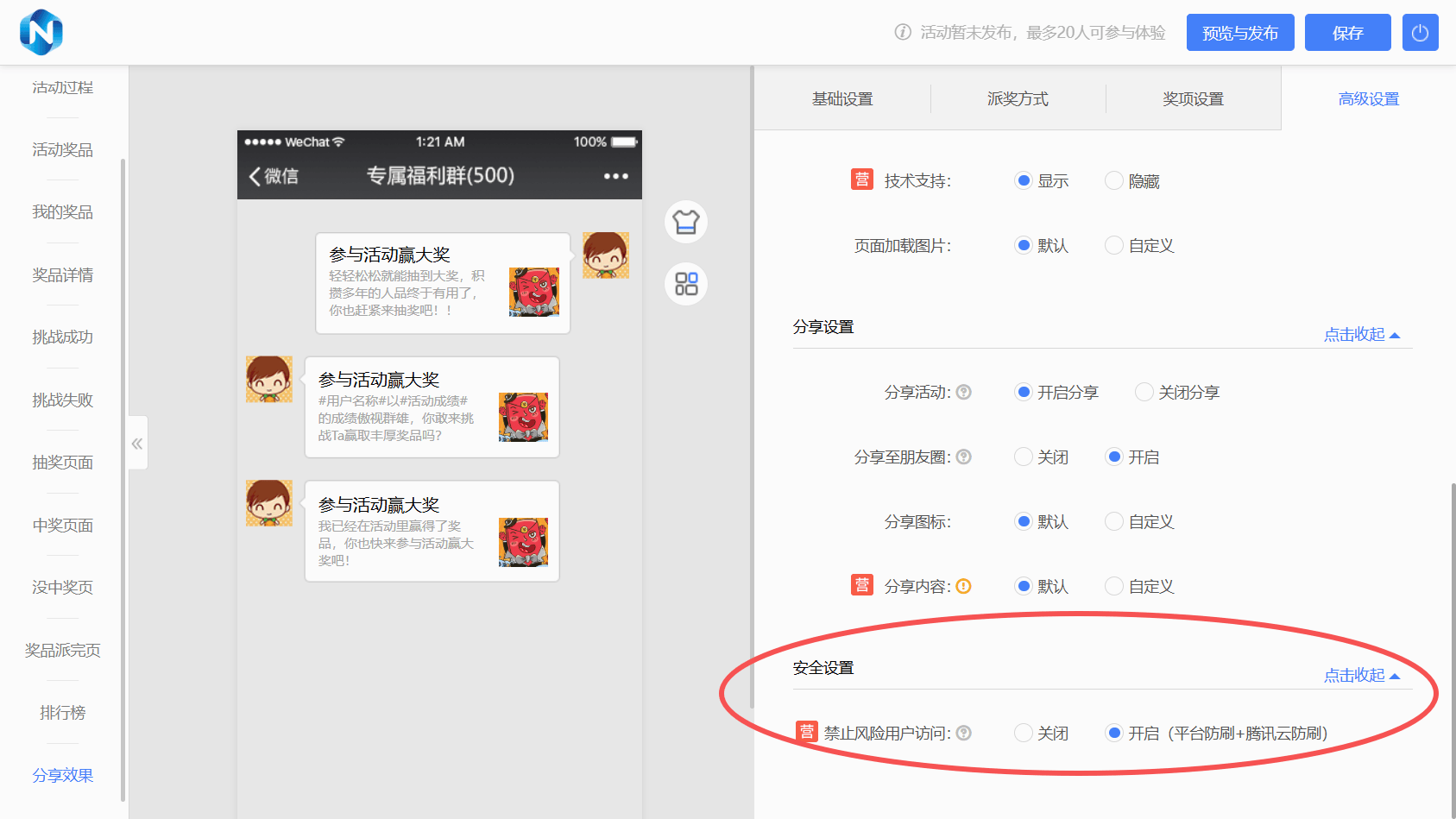Click the grid modules icon beside phone preview
Image resolution: width=1456 pixels, height=819 pixels.
686,284
